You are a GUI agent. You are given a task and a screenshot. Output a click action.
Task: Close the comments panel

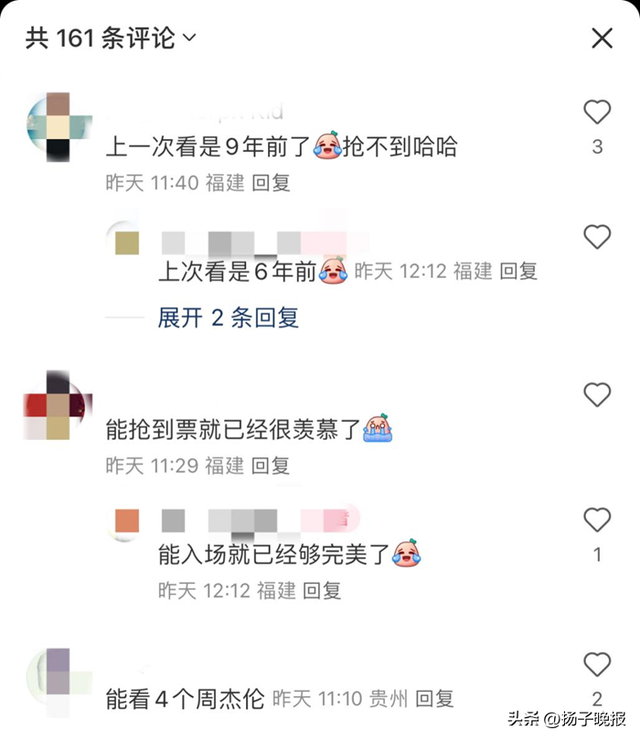[602, 38]
